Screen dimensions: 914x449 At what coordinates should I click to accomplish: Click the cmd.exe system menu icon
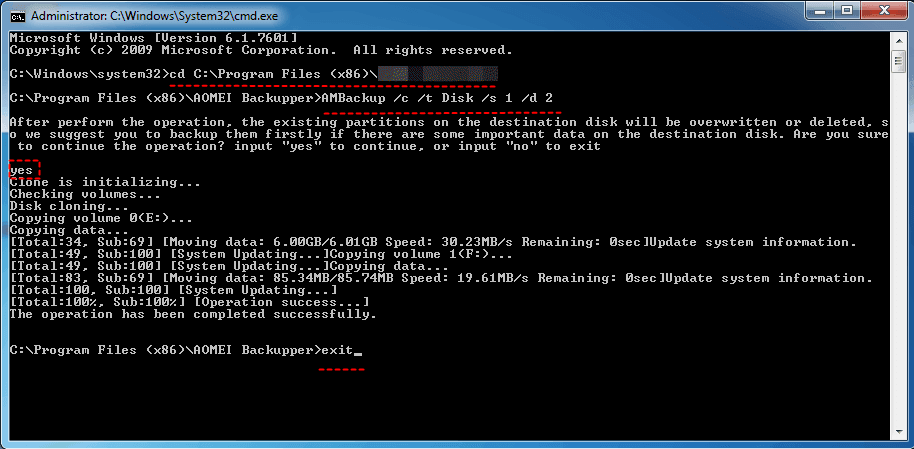coord(16,13)
